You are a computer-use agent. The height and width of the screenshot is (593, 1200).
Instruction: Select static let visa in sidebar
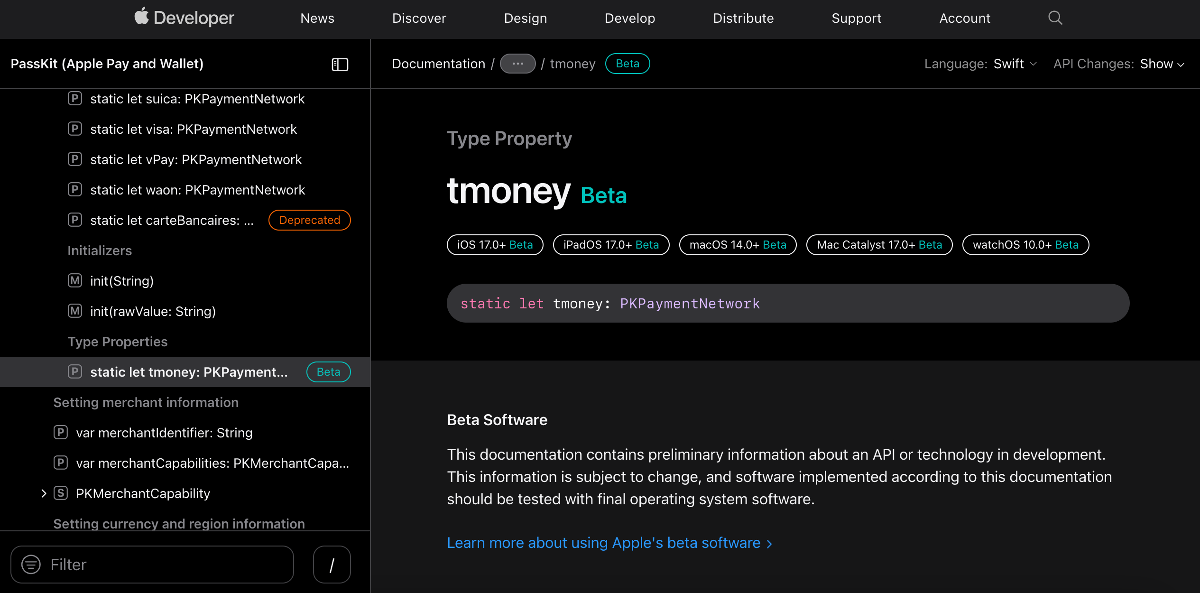193,129
